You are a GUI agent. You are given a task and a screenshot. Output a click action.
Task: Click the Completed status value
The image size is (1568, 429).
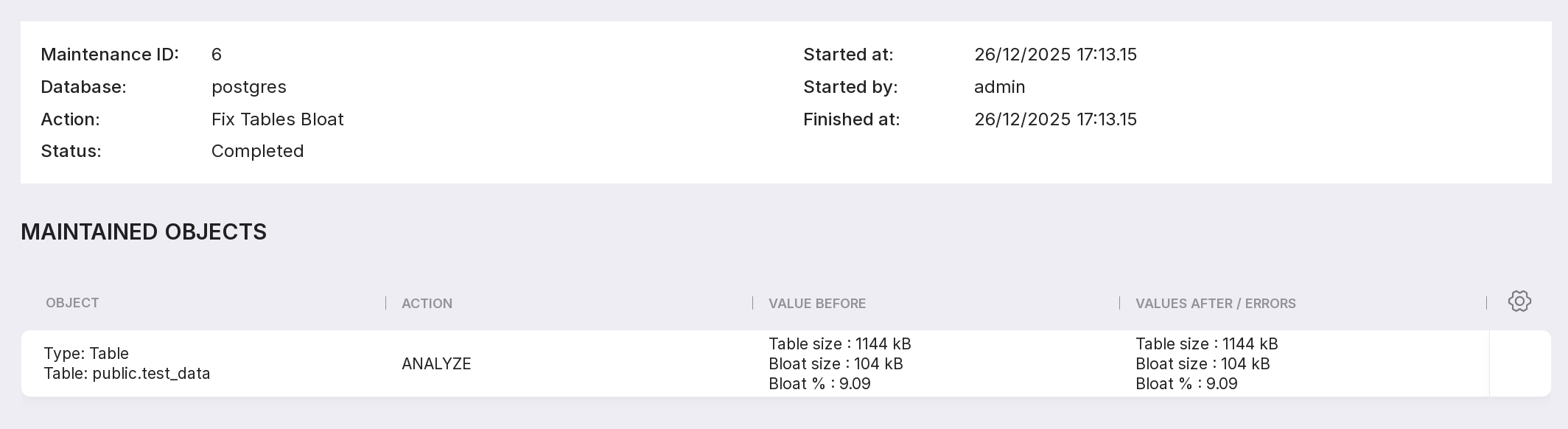point(257,151)
